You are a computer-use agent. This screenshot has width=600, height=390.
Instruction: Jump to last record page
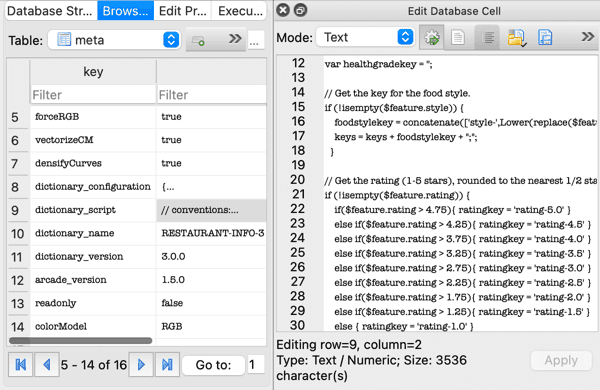167,365
